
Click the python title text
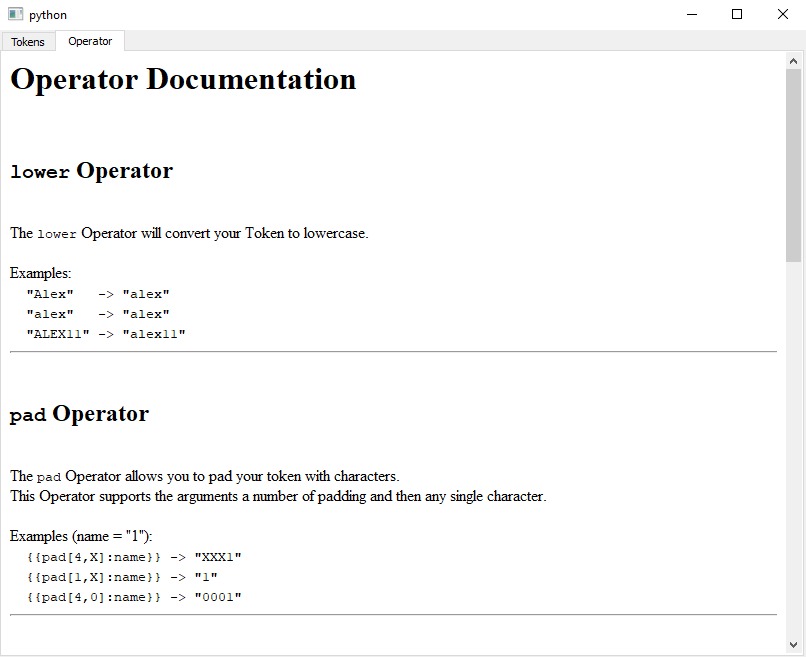(48, 15)
